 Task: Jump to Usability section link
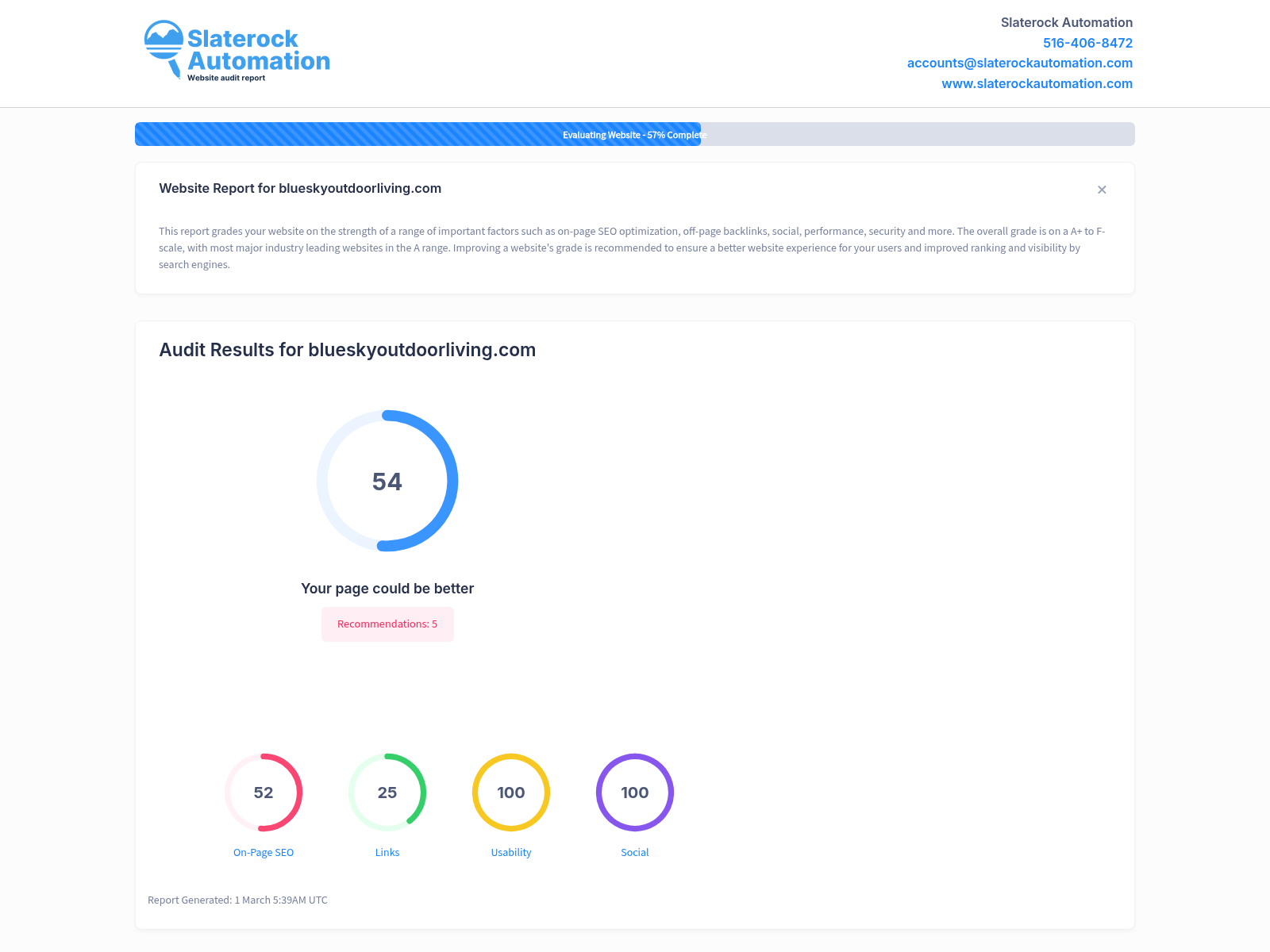point(511,852)
